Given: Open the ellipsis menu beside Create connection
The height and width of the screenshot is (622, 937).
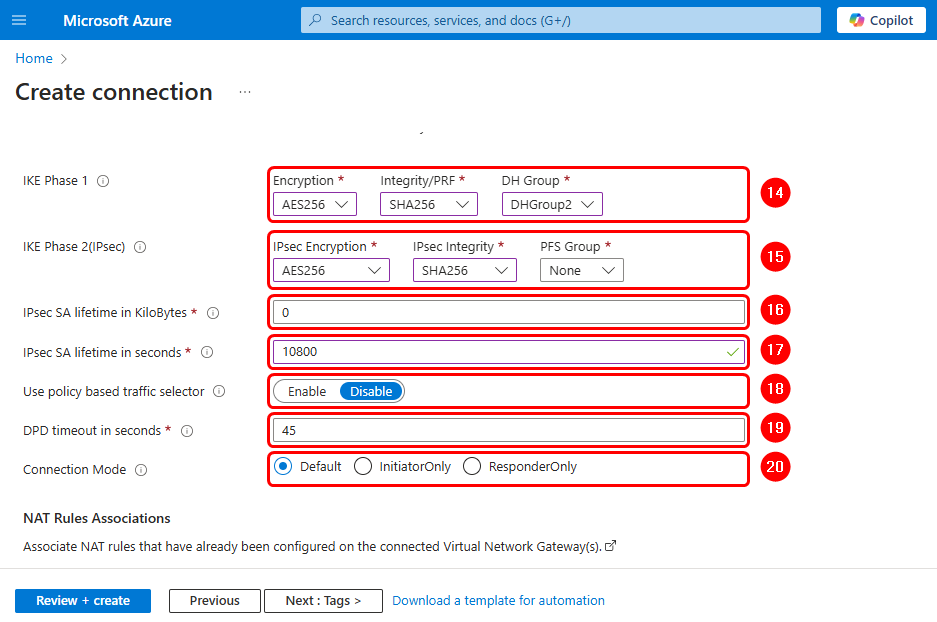Looking at the screenshot, I should (245, 92).
